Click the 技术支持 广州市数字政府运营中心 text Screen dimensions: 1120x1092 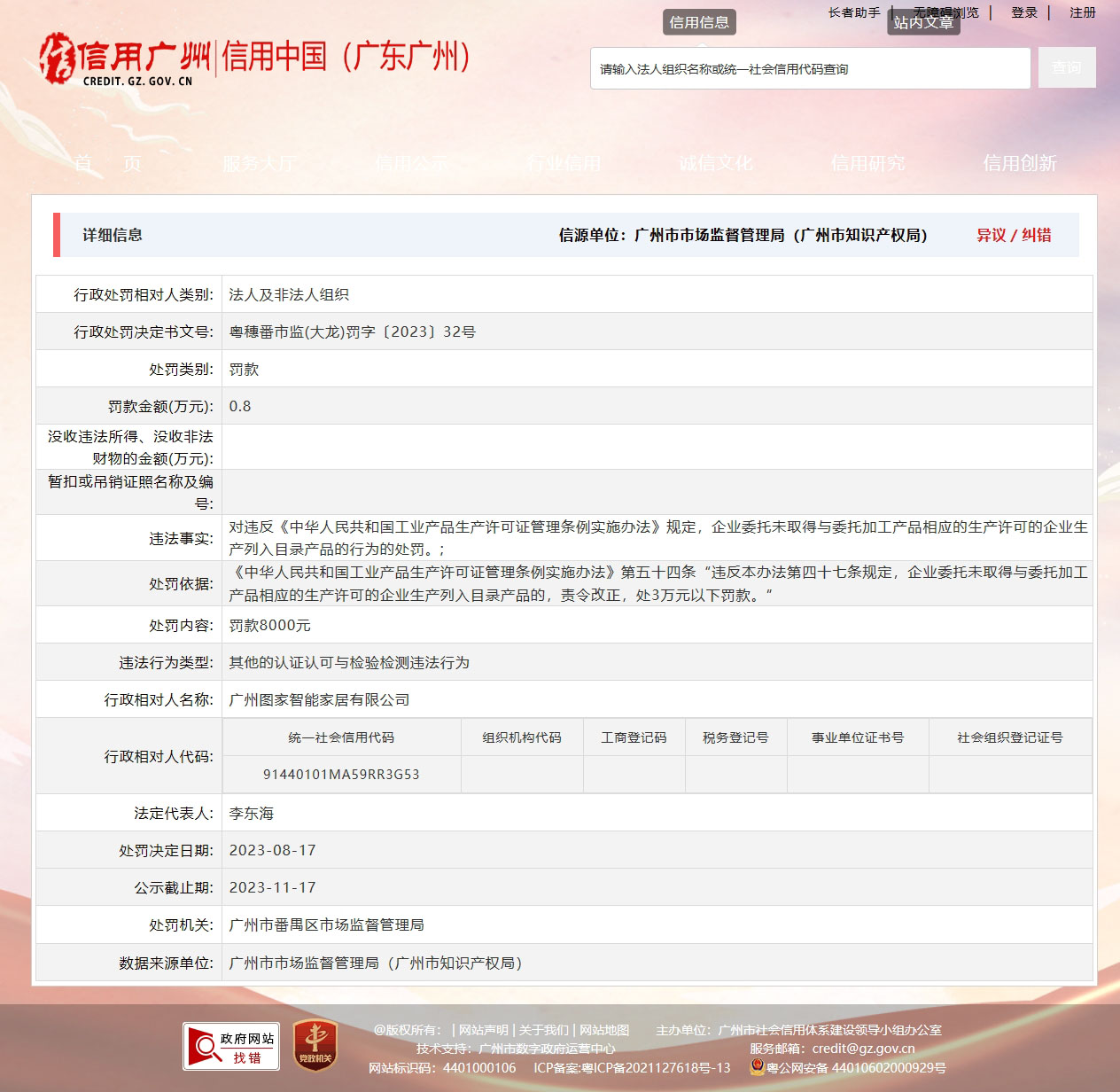pyautogui.click(x=516, y=1049)
